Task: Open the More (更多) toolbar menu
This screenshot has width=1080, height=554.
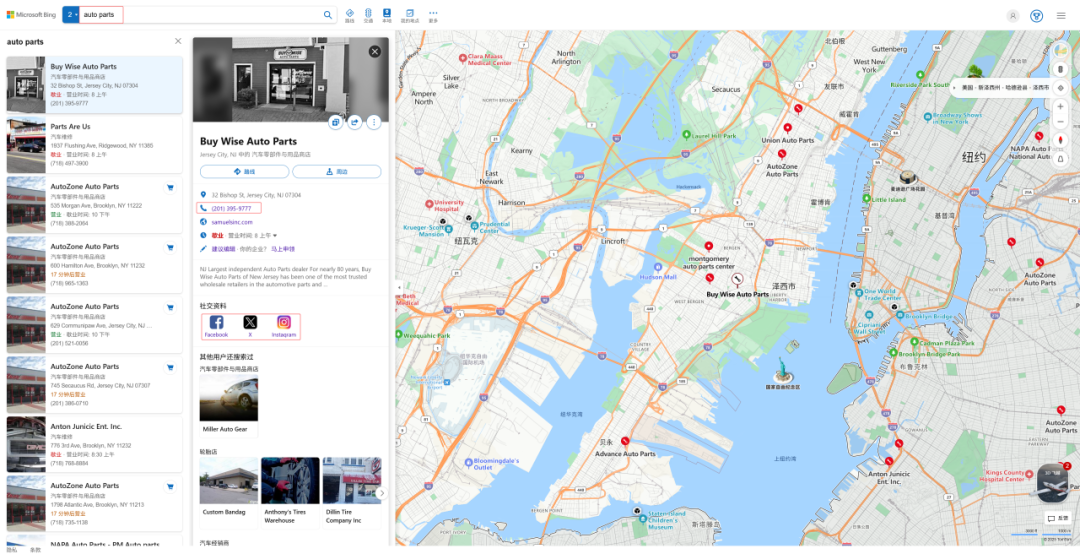Action: point(433,15)
